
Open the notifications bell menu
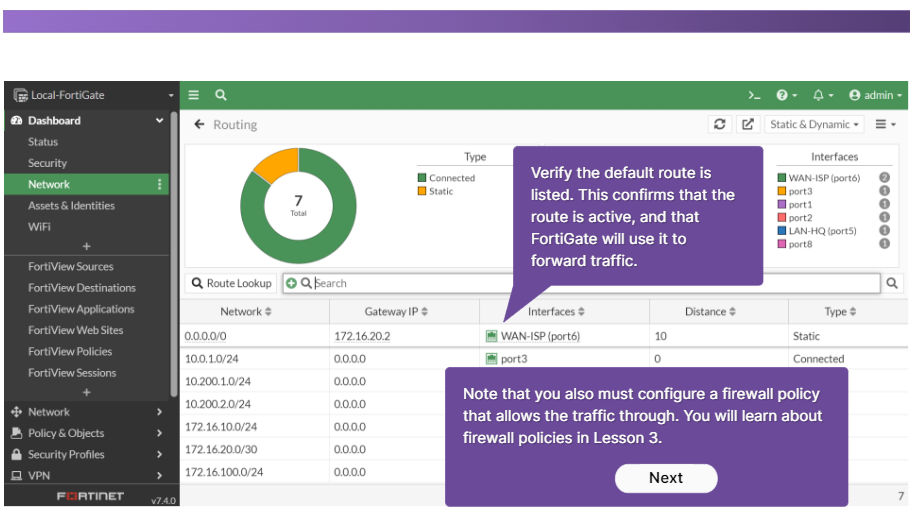pos(823,95)
